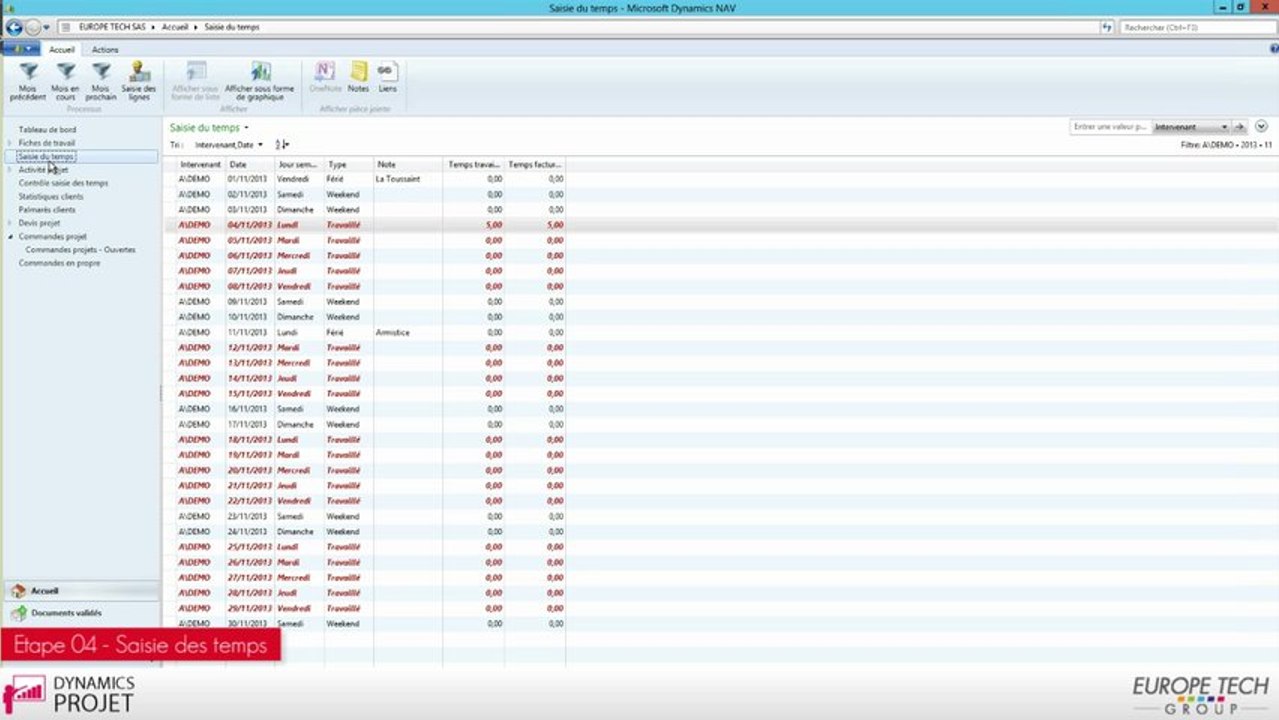1279x720 pixels.
Task: Expand the filter pane chevron
Action: click(1261, 127)
